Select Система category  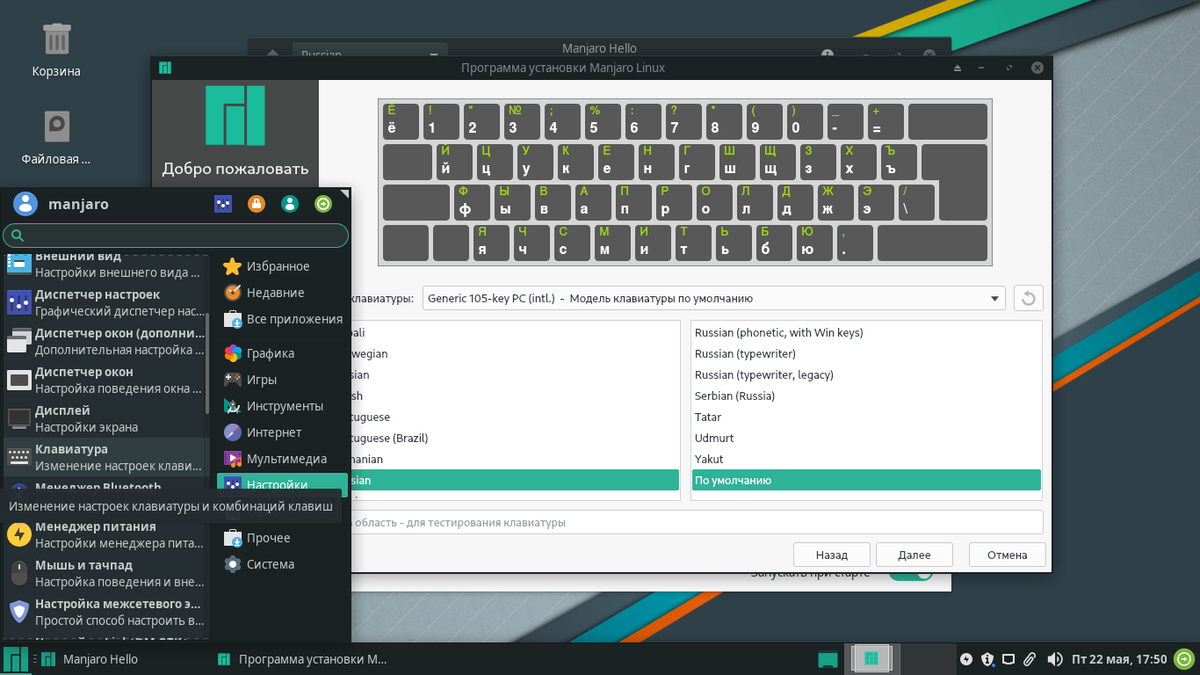point(283,564)
